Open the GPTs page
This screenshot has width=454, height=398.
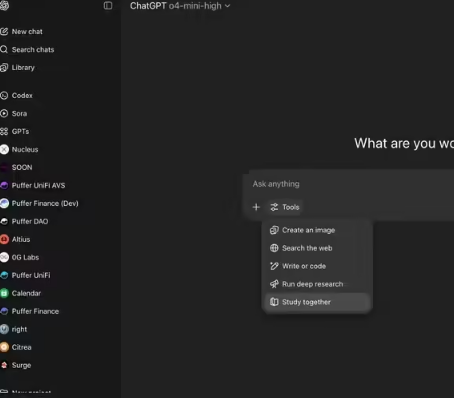pyautogui.click(x=20, y=132)
